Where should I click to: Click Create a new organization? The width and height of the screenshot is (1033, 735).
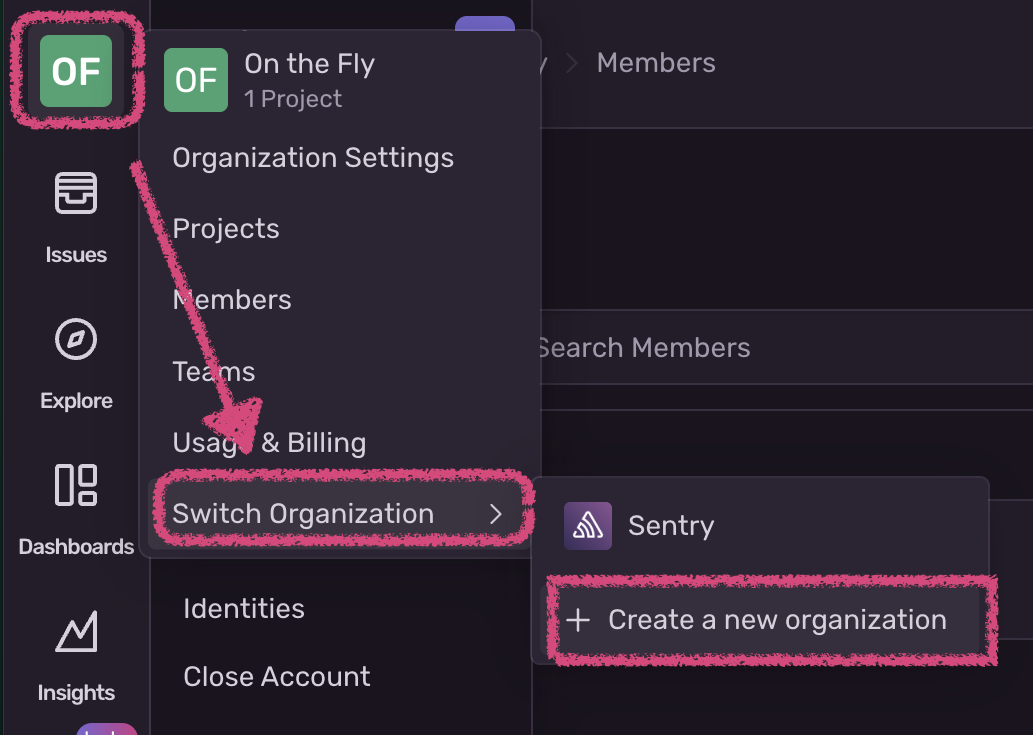[776, 620]
